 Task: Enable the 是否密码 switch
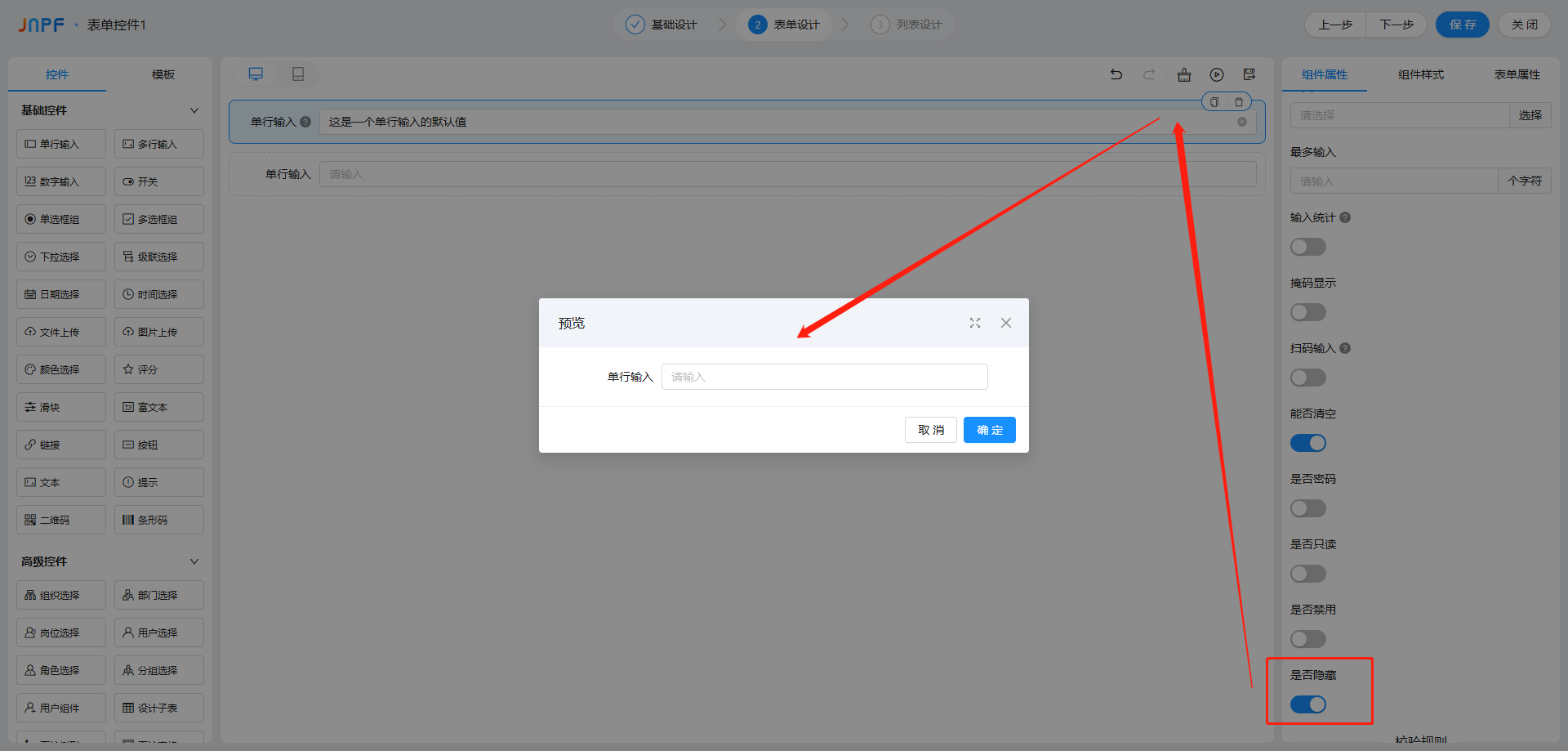click(1308, 508)
